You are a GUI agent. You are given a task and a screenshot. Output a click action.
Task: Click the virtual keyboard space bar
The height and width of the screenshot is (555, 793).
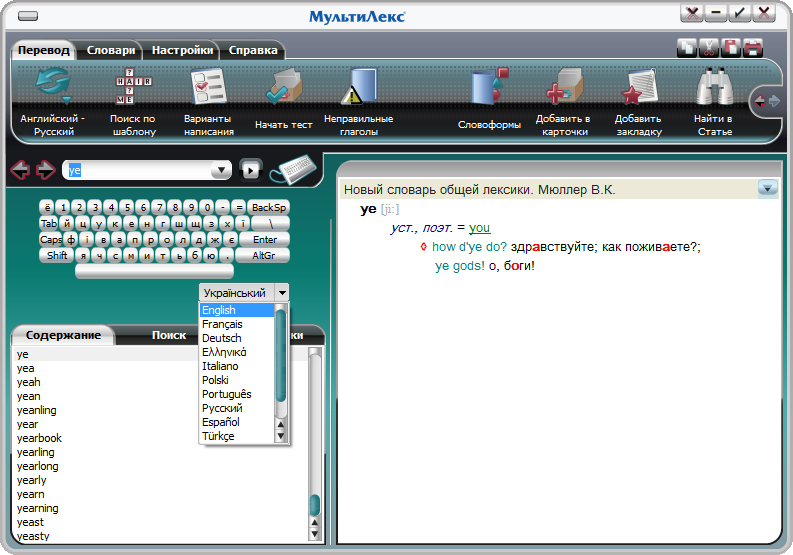click(154, 271)
